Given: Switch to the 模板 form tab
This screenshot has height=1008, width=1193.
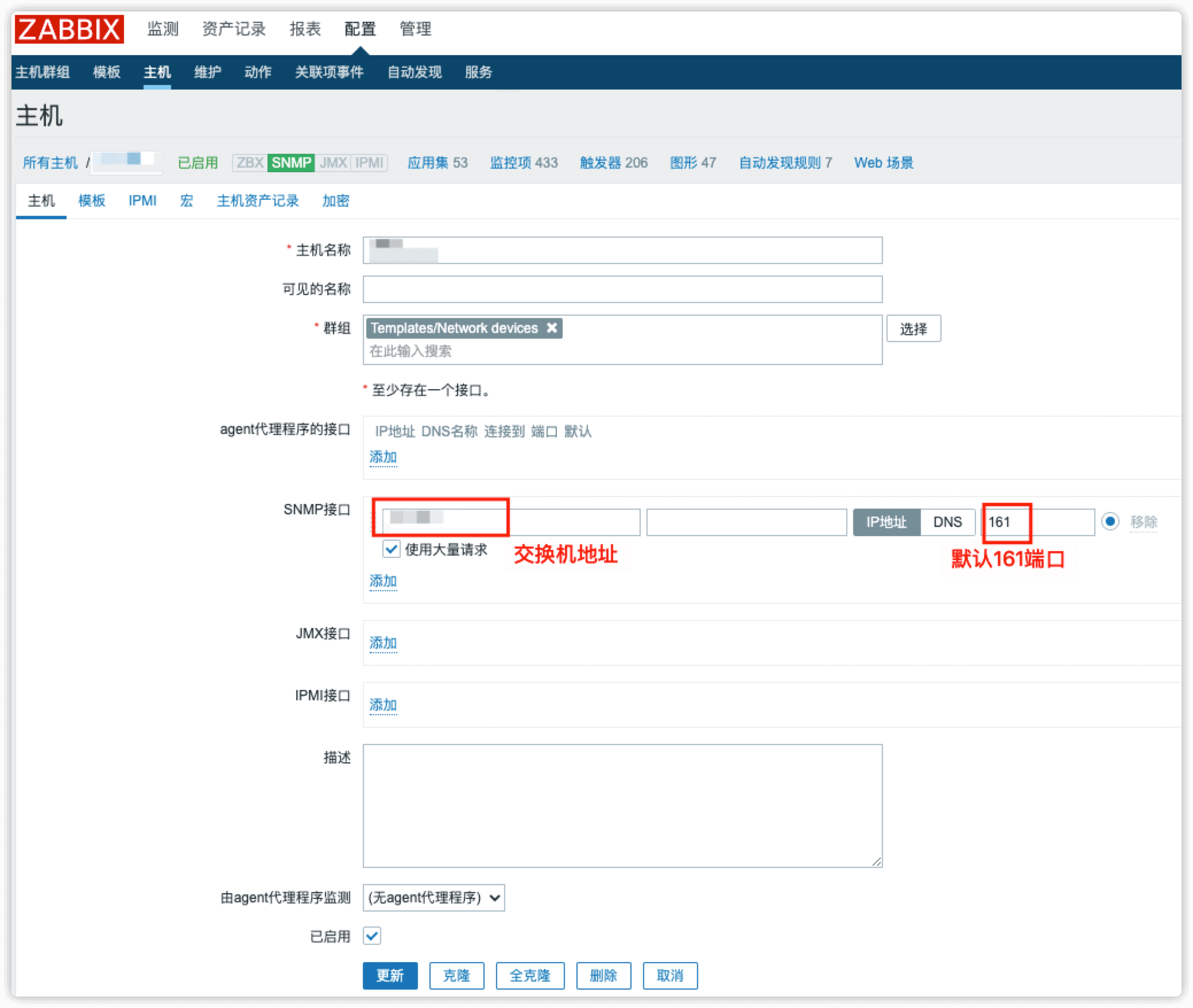Looking at the screenshot, I should [92, 200].
